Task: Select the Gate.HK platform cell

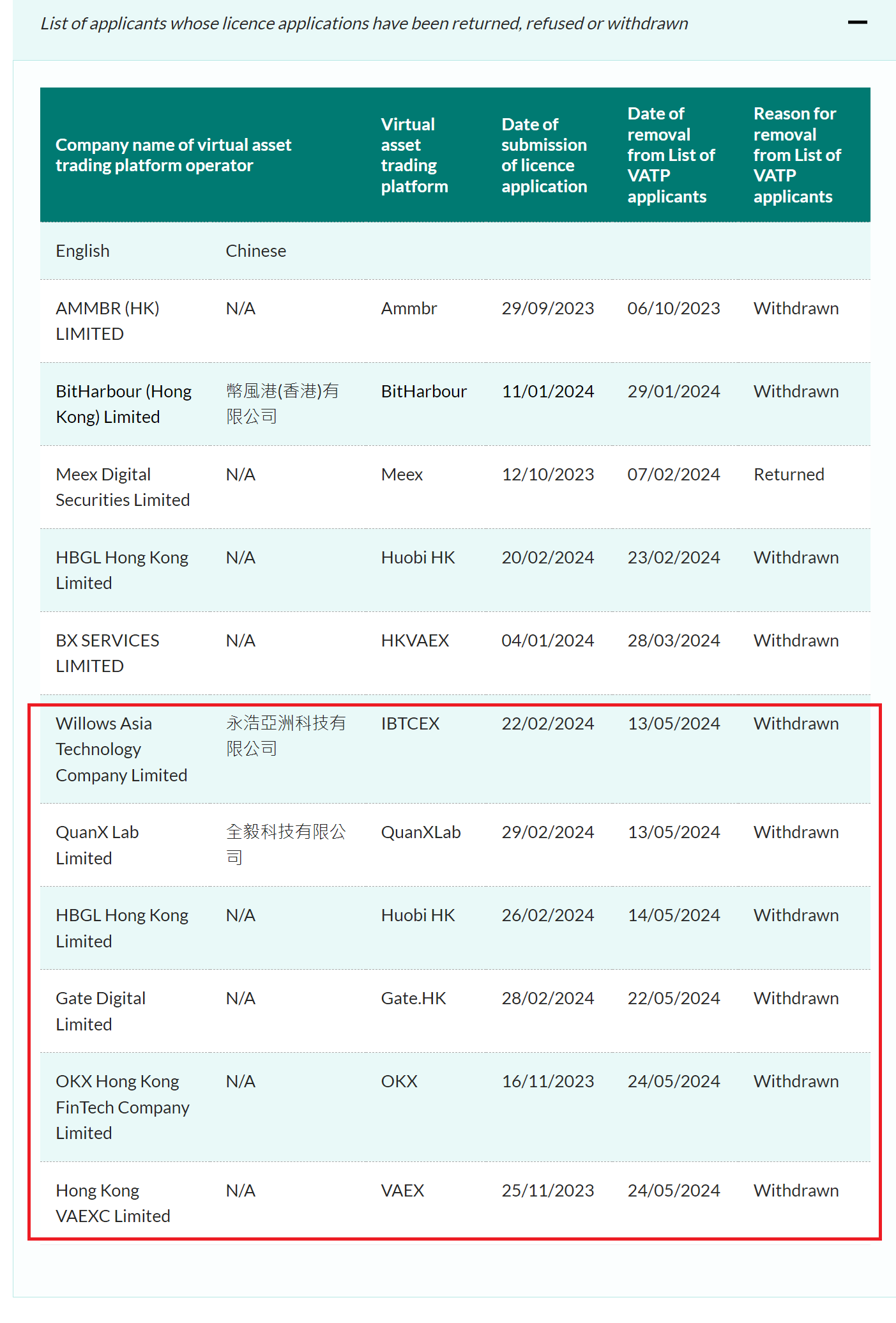Action: point(413,998)
